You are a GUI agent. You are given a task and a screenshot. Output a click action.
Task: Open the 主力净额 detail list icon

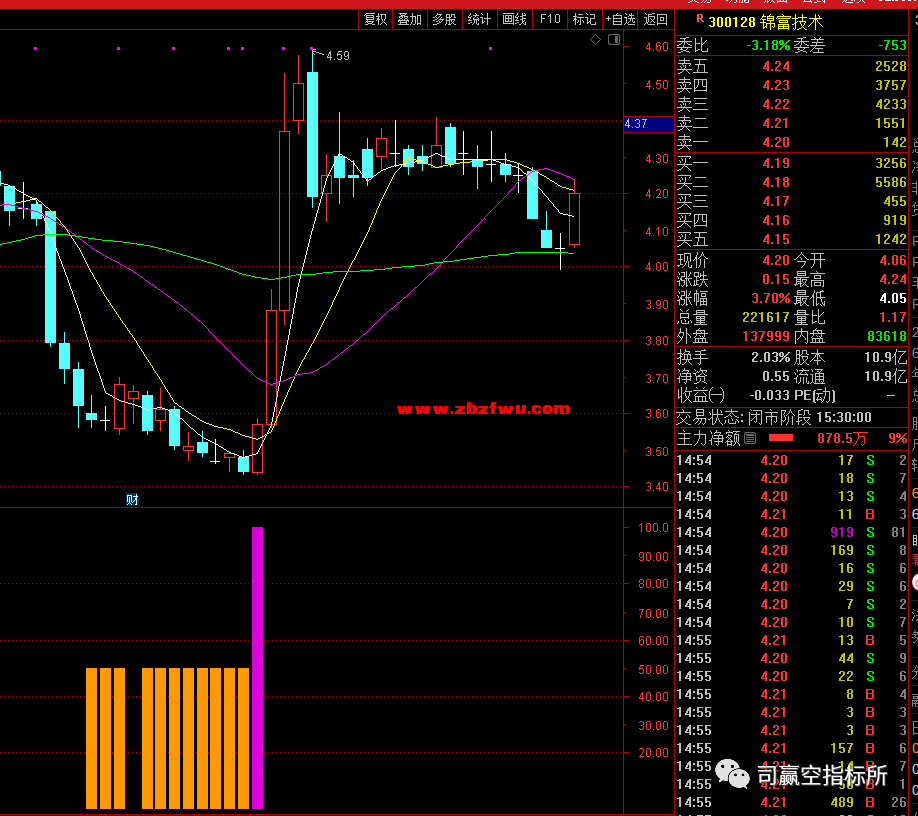click(x=750, y=438)
